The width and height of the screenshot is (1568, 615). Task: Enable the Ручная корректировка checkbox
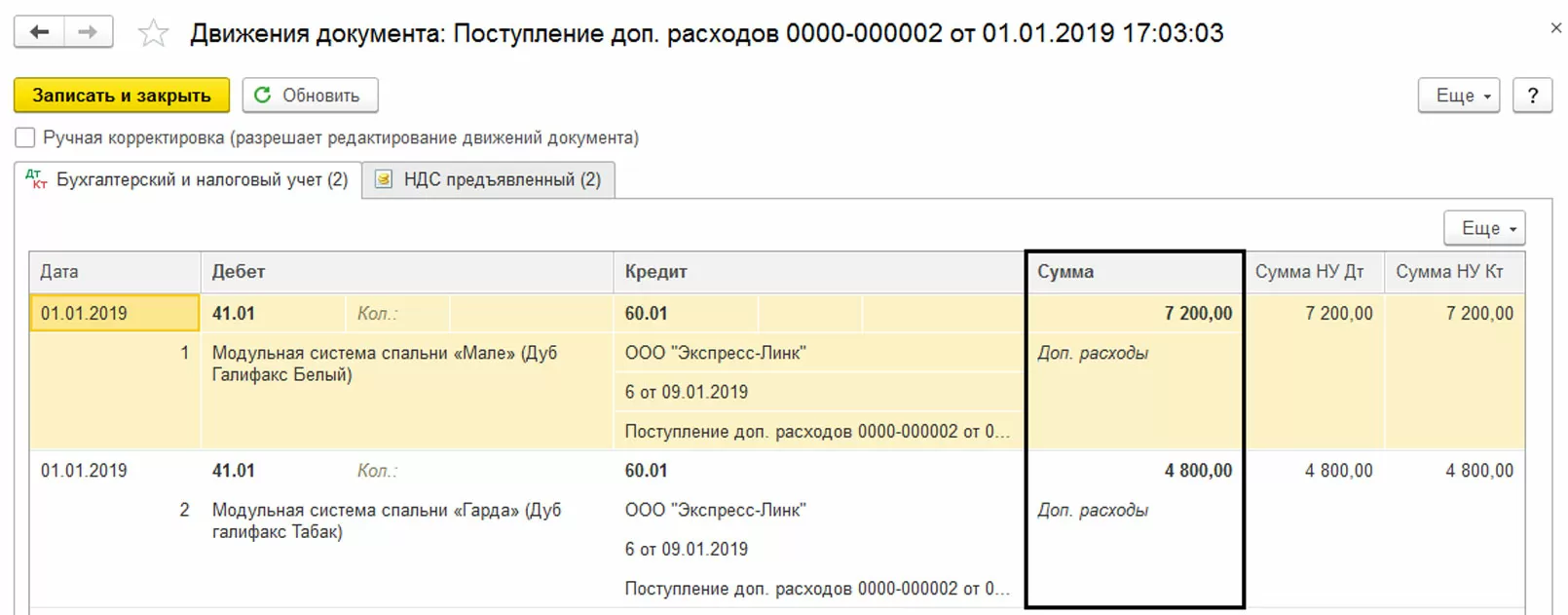(25, 137)
